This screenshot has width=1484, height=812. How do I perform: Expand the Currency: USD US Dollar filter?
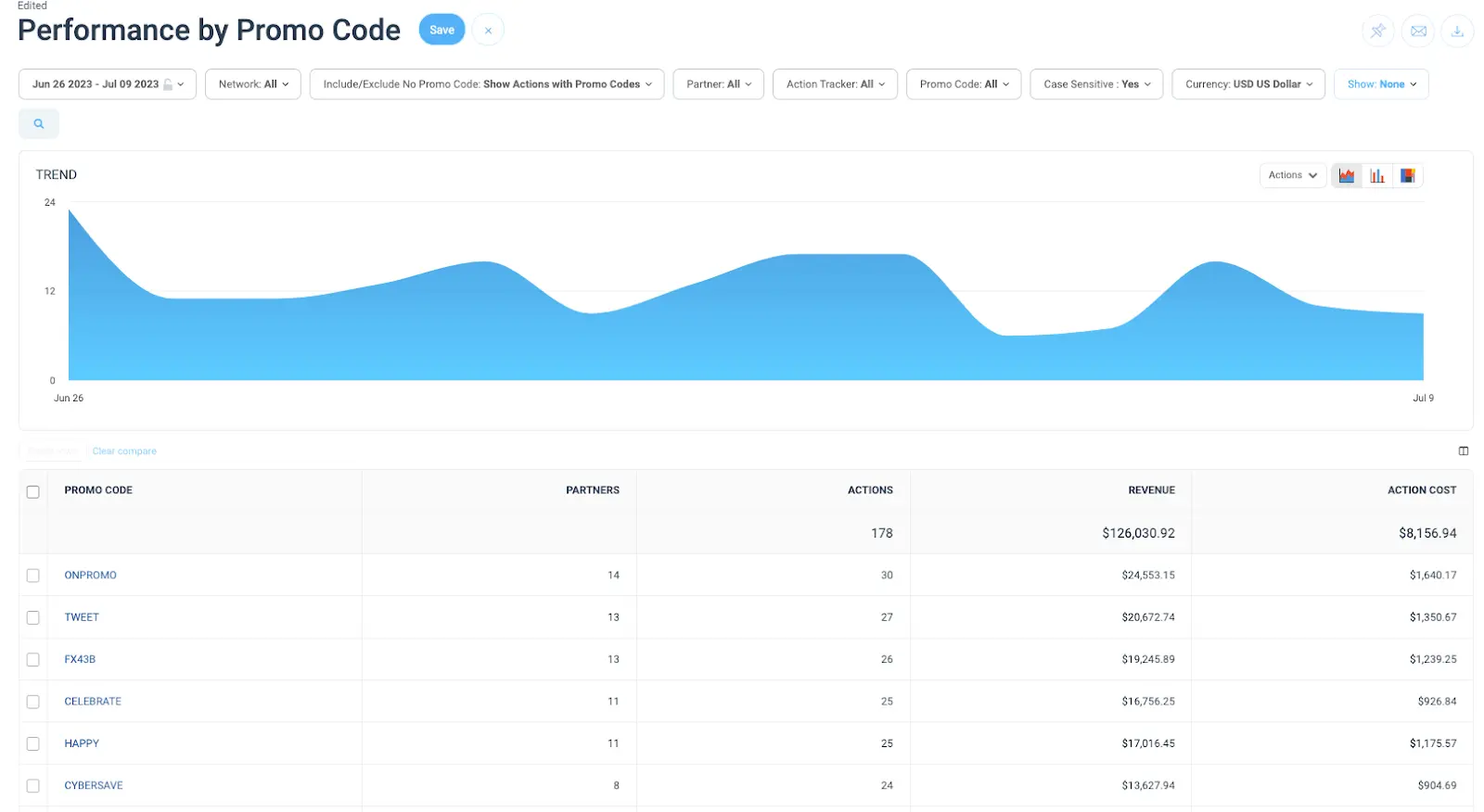point(1247,84)
